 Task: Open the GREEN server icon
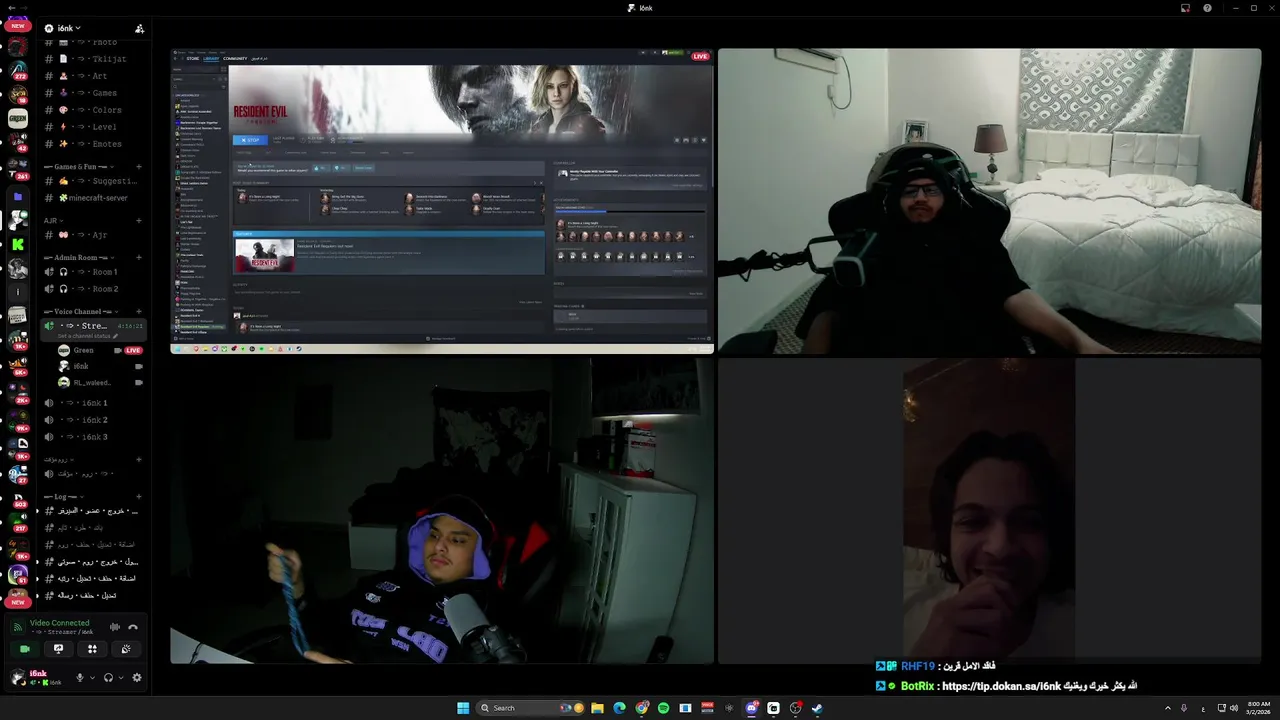18,119
